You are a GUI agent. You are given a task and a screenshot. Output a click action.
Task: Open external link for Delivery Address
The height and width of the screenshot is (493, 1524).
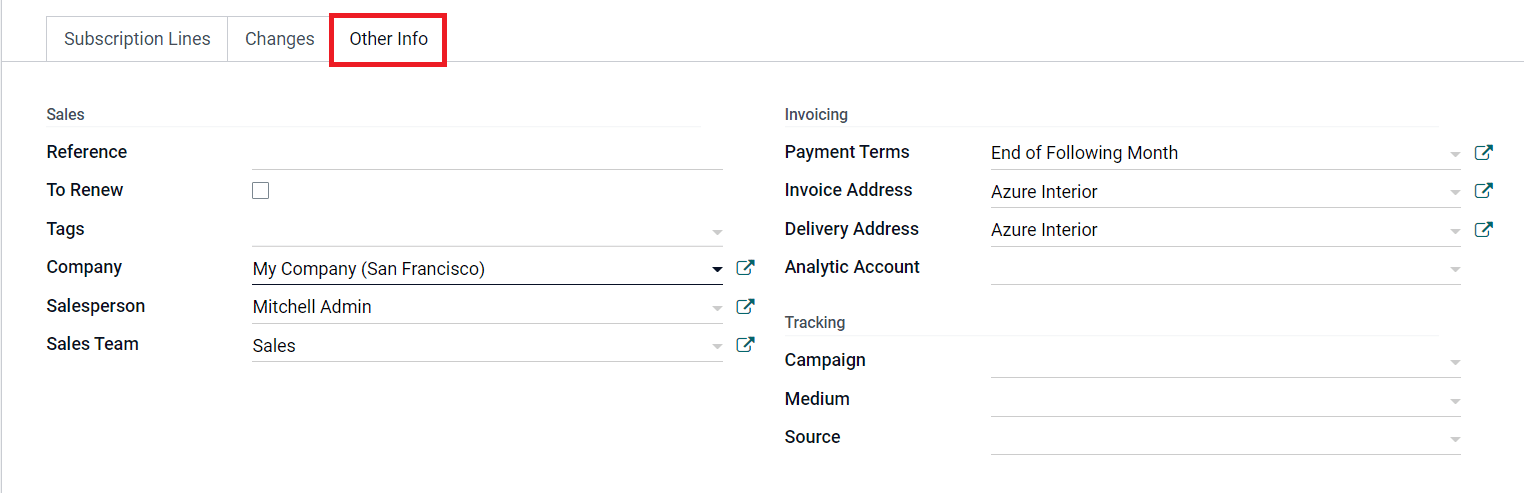click(1484, 230)
